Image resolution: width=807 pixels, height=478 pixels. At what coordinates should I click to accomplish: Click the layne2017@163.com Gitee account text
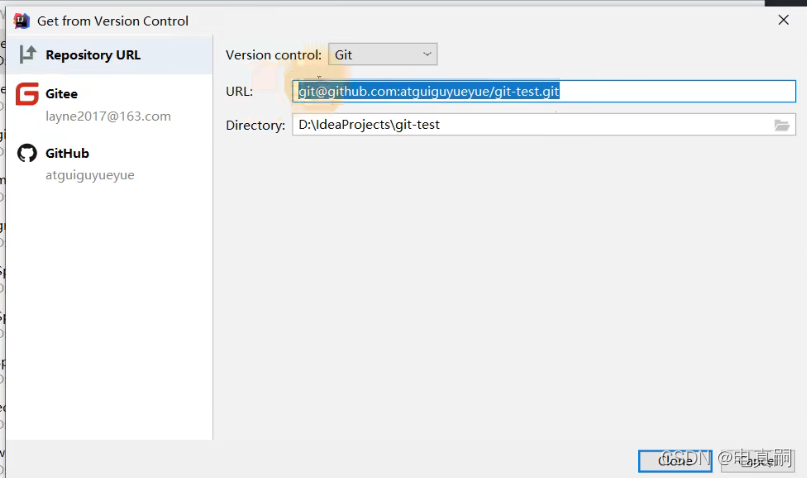click(108, 116)
